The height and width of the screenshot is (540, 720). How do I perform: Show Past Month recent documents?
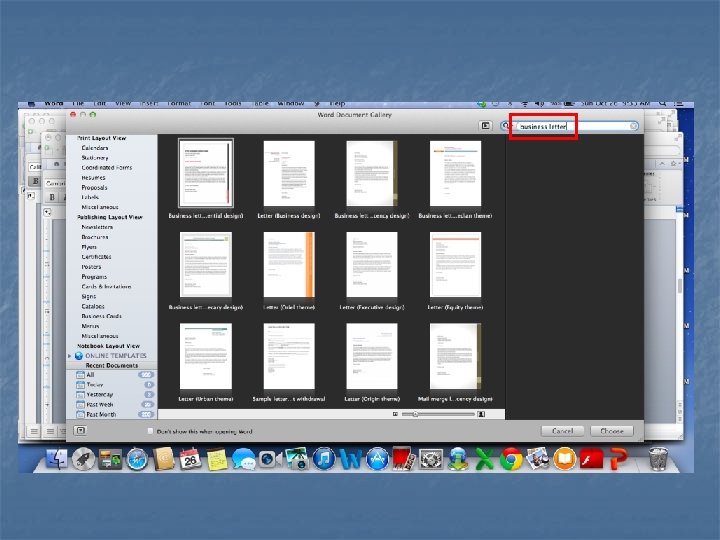pos(101,414)
